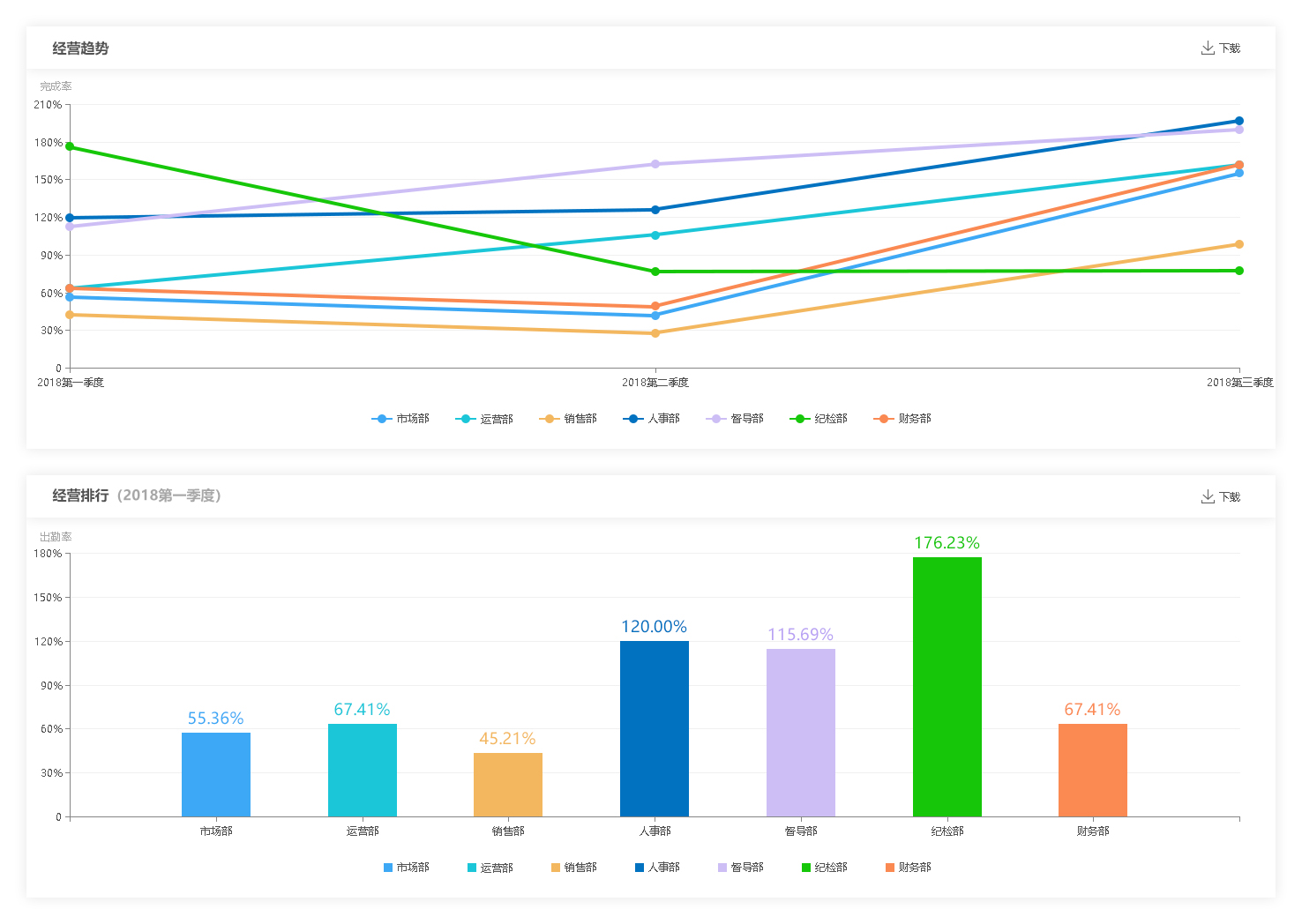
Task: Click 纪检部 green point at 2018第三季度
Action: 1239,271
